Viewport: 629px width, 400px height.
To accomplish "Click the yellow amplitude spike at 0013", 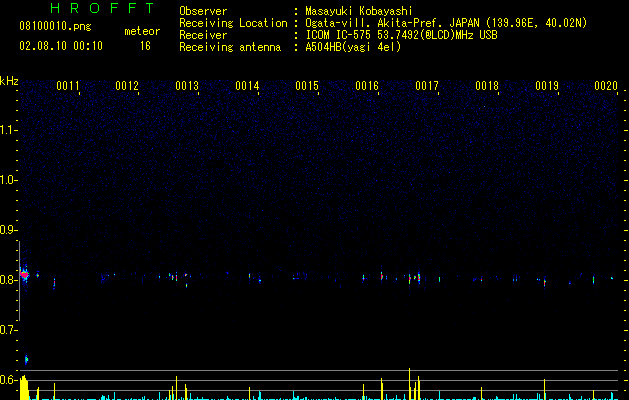I will click(177, 388).
